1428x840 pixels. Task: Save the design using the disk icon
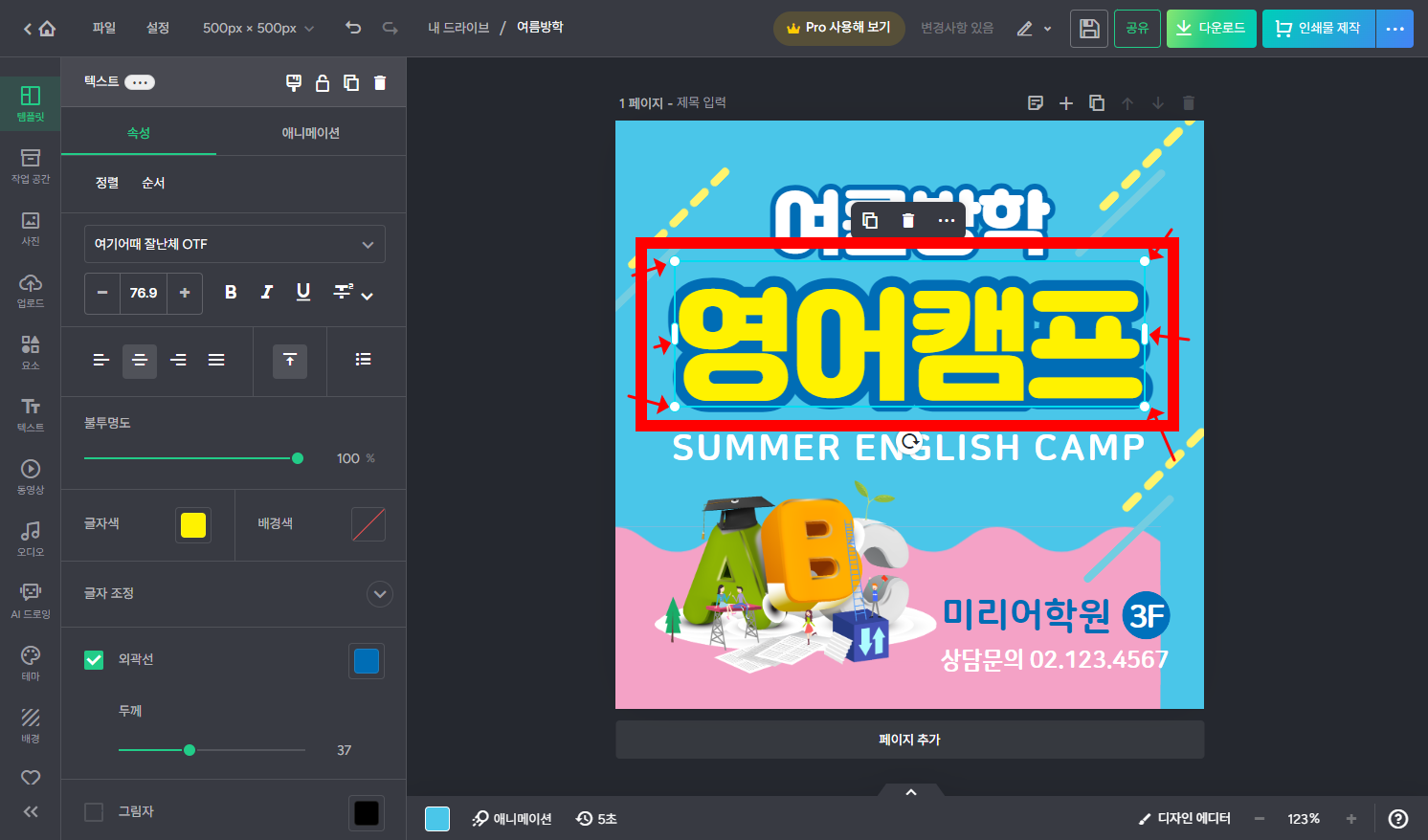[1088, 28]
